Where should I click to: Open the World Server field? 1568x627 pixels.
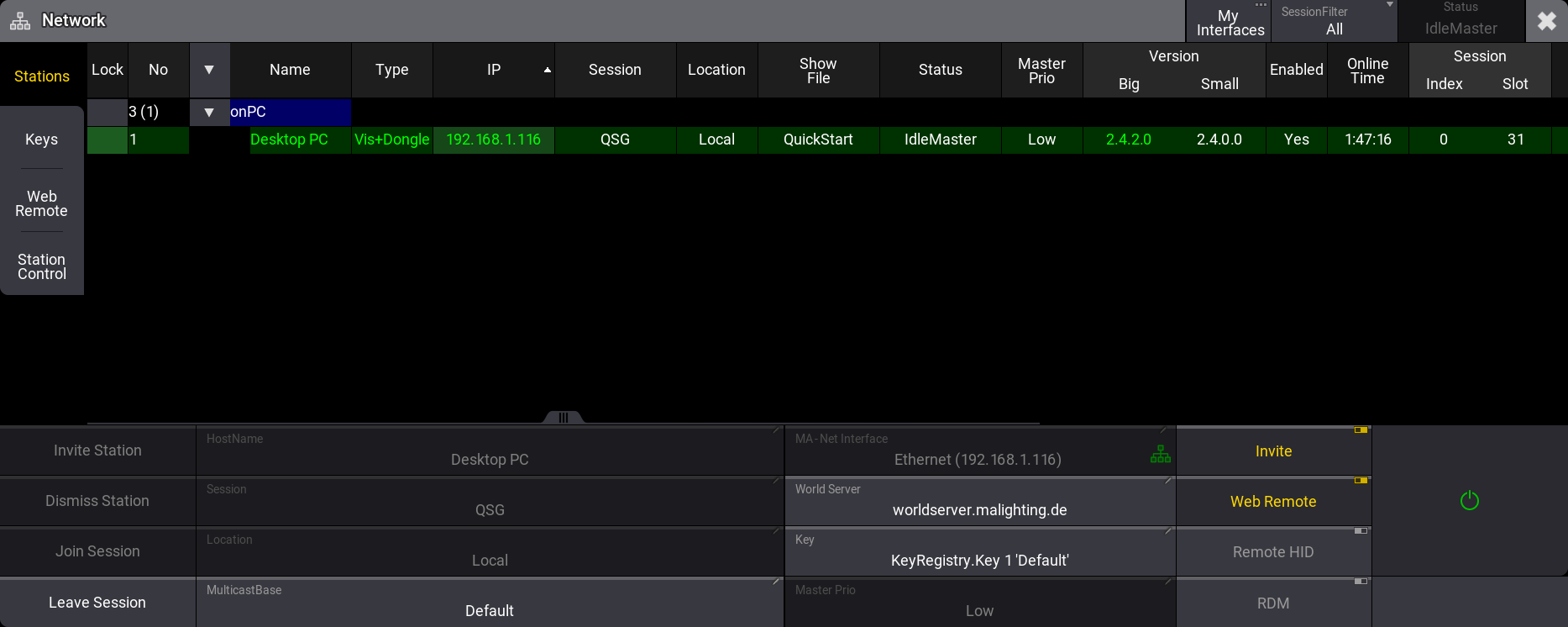(980, 502)
